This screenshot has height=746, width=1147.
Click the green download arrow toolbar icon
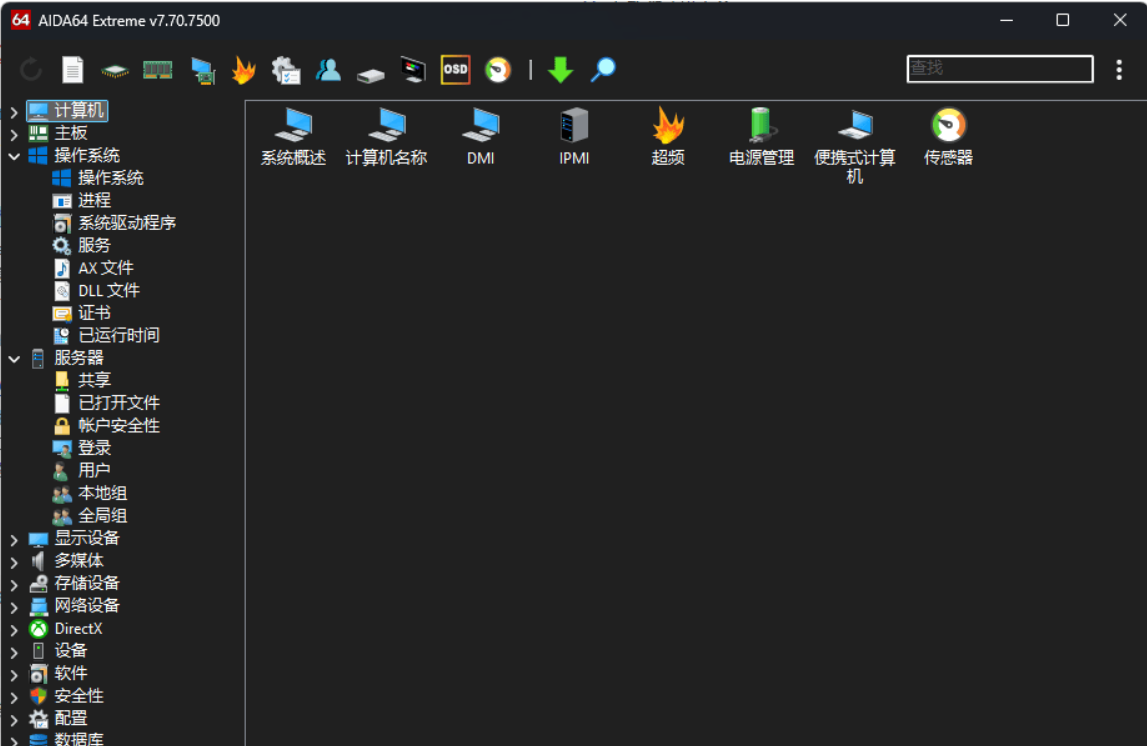(560, 70)
